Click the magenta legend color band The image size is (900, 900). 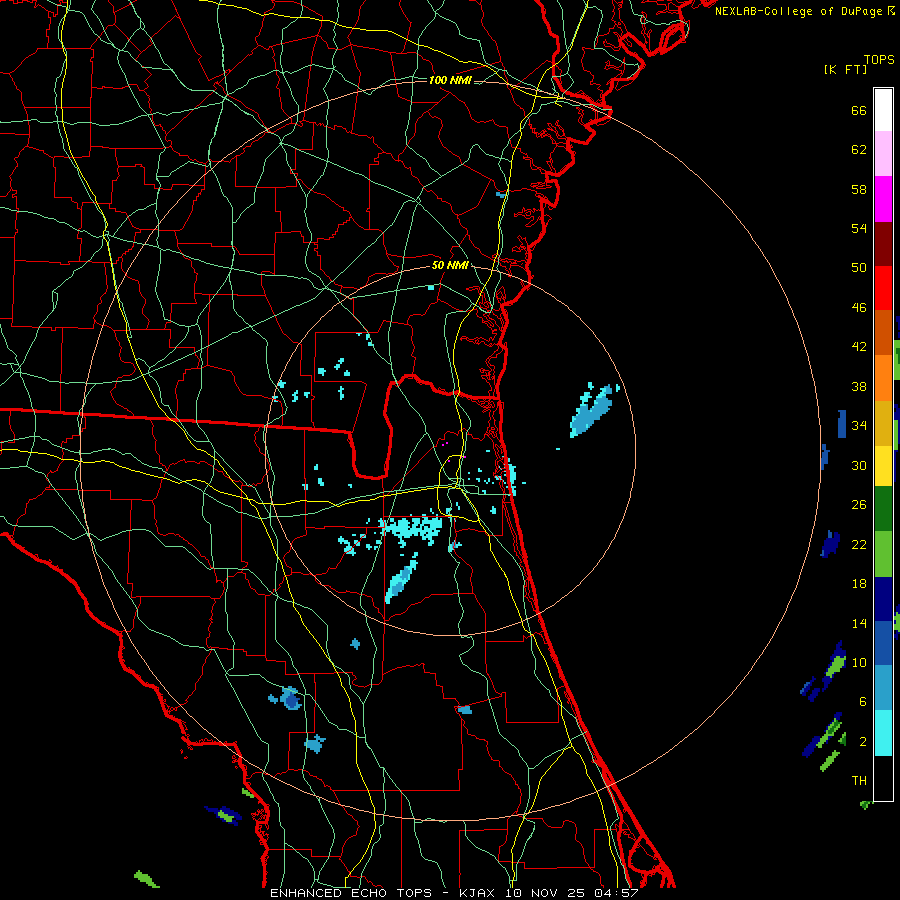(883, 199)
